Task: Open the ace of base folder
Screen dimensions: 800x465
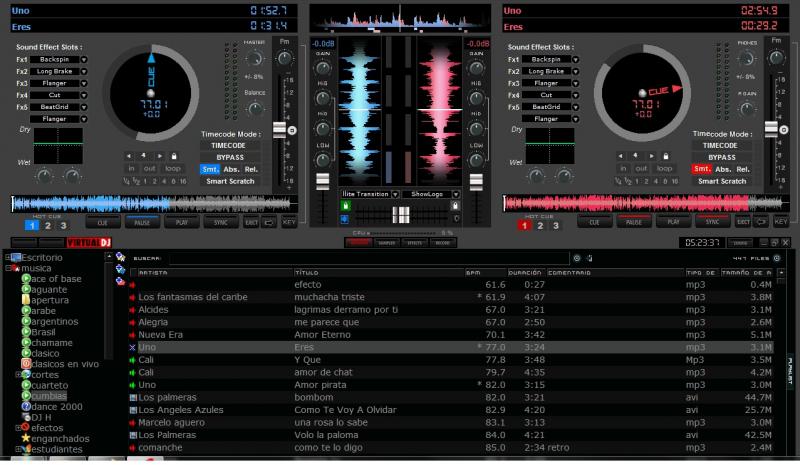Action: 51,279
